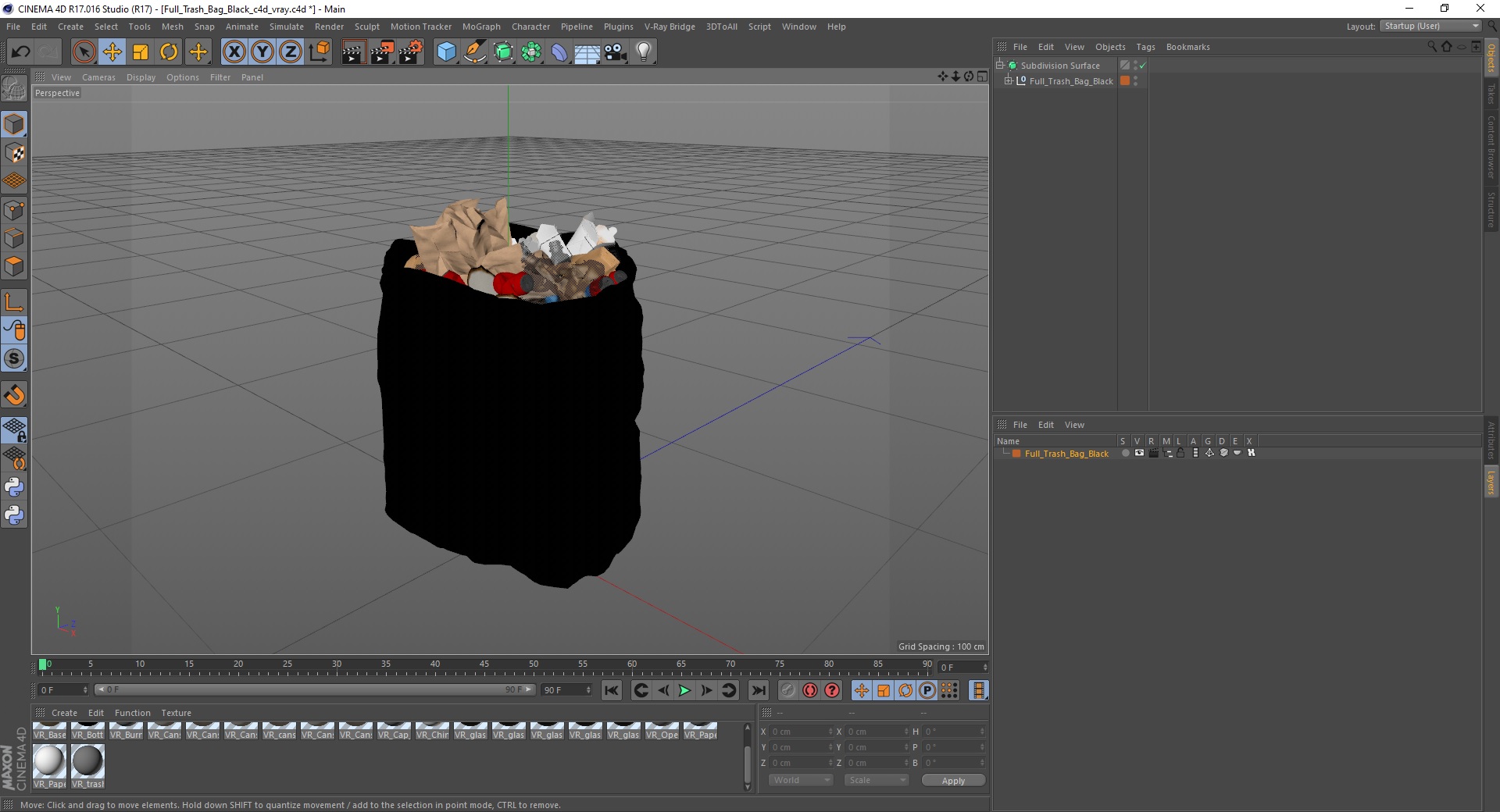Toggle Full_Trash_Bag_Black layer visibility eye
1500x812 pixels.
(1139, 453)
